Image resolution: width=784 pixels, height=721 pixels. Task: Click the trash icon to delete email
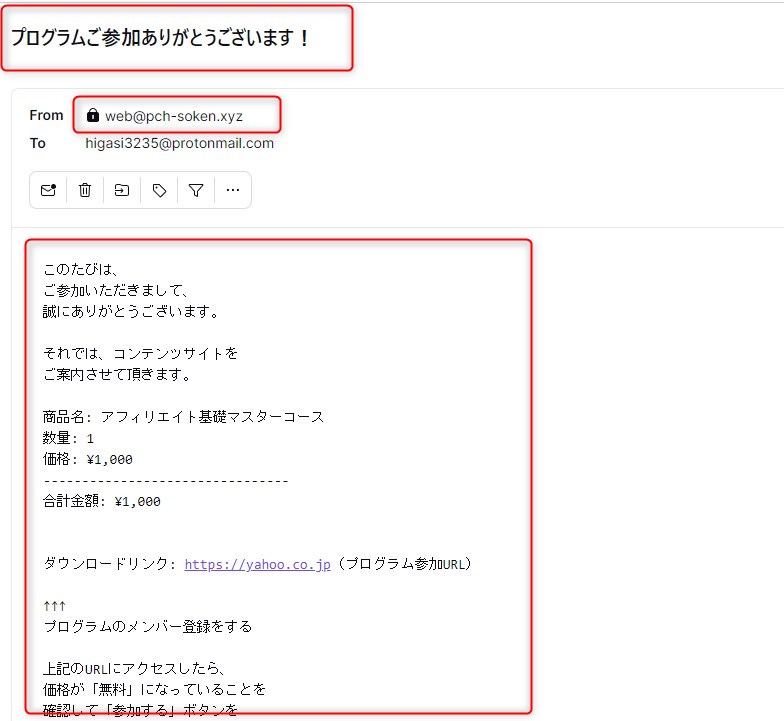click(85, 190)
